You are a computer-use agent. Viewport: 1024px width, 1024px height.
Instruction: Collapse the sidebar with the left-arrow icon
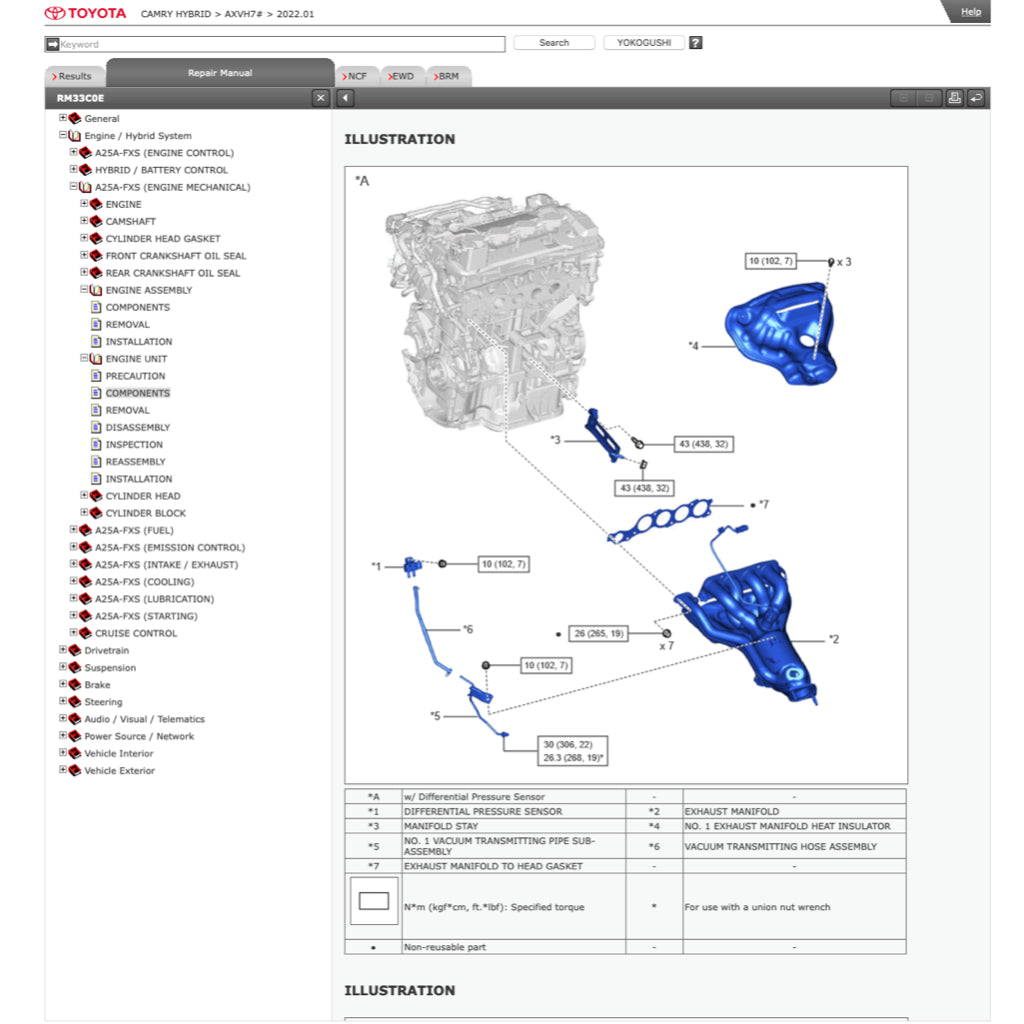click(345, 98)
